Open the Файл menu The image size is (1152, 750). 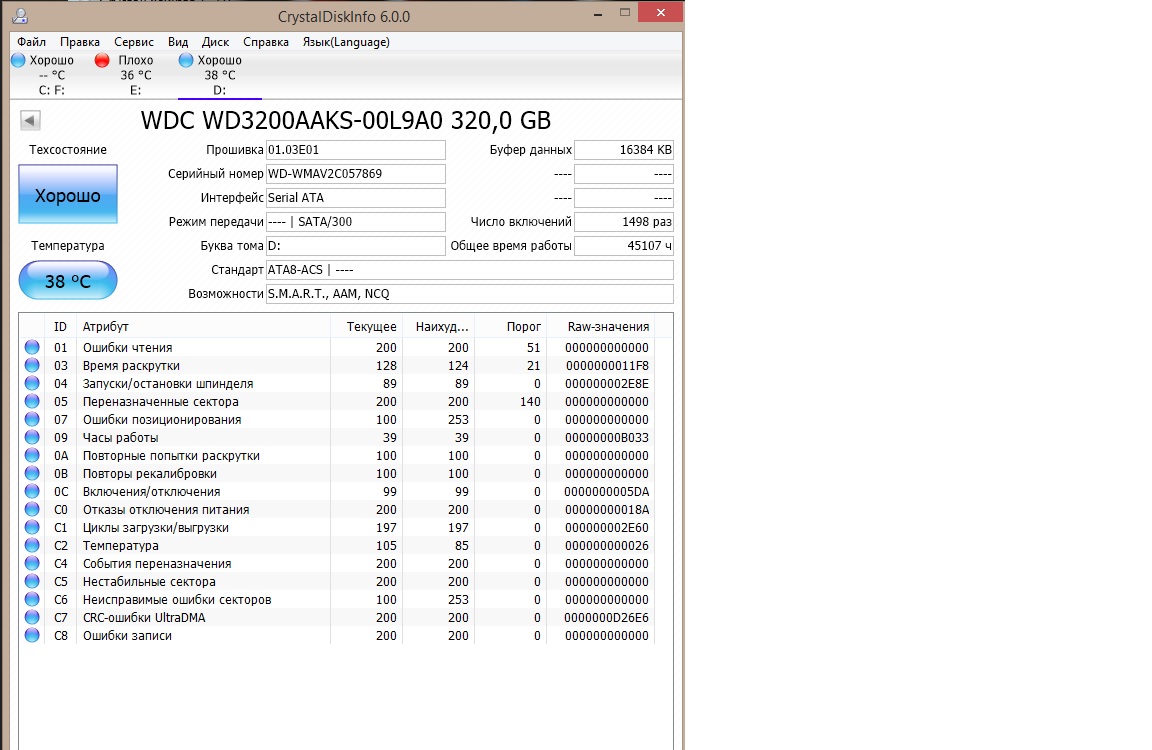[32, 42]
